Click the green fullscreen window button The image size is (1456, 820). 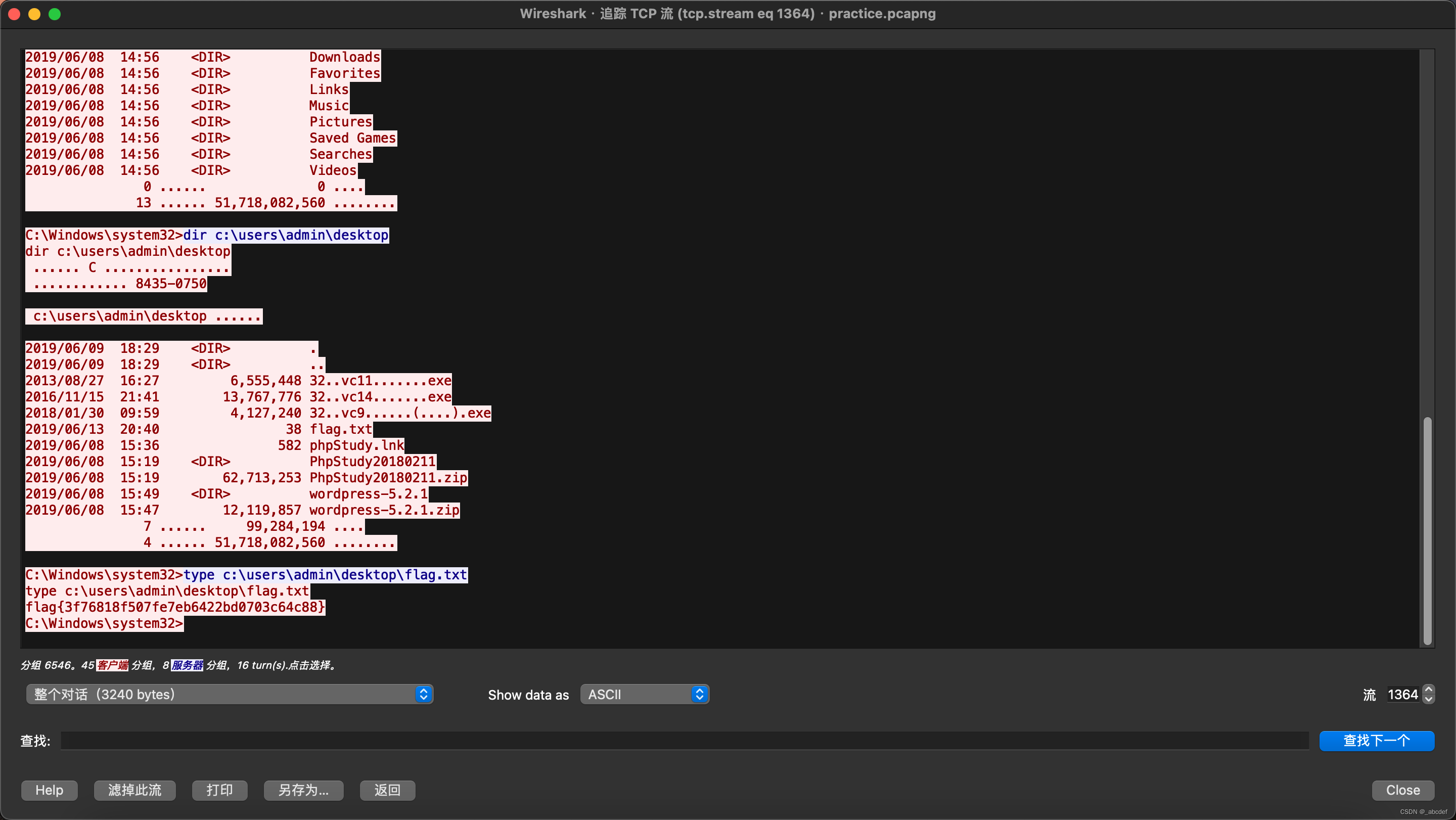tap(55, 14)
